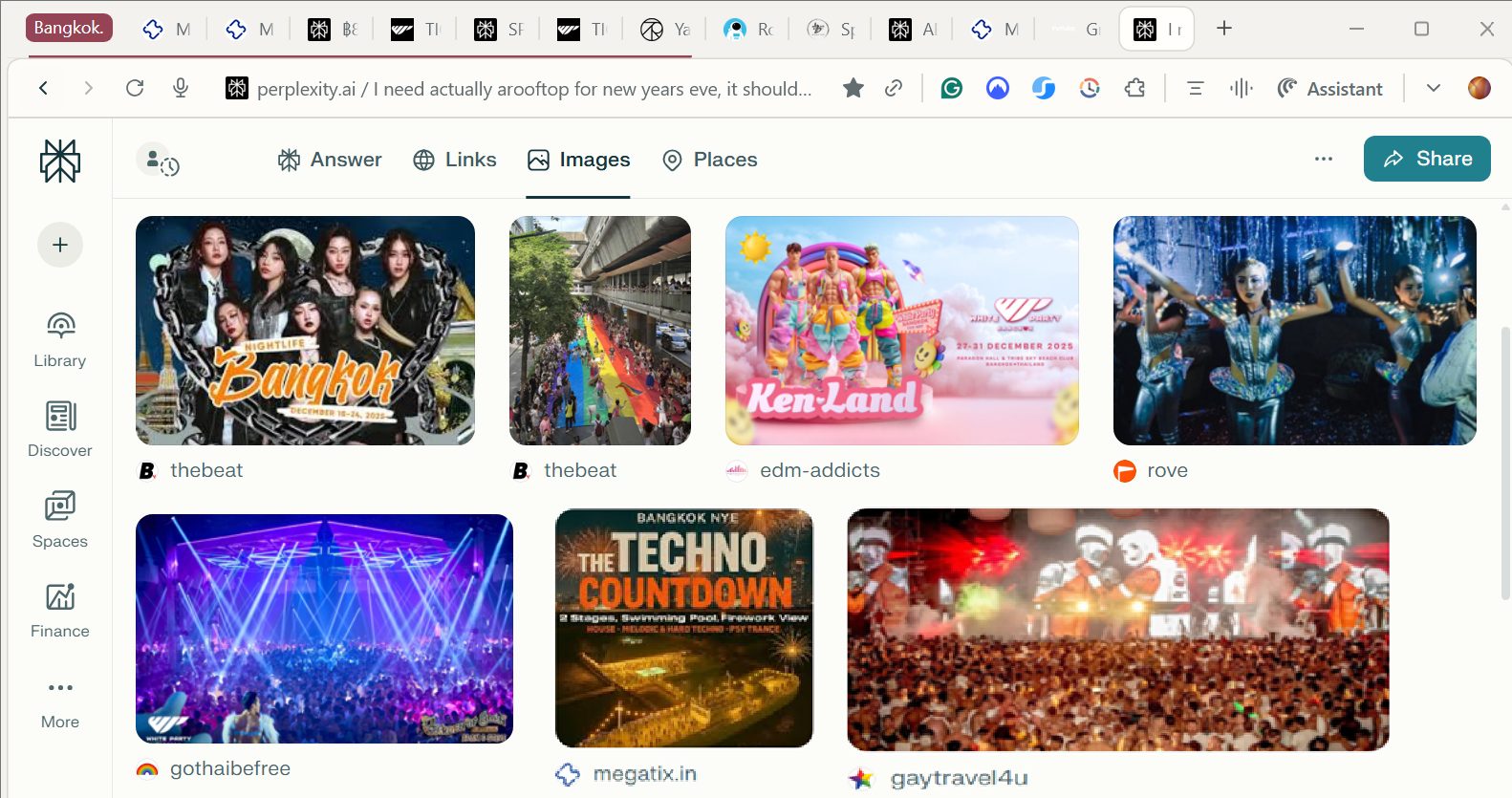Screen dimensions: 1512x798
Task: Open the Finance section
Action: tap(60, 611)
